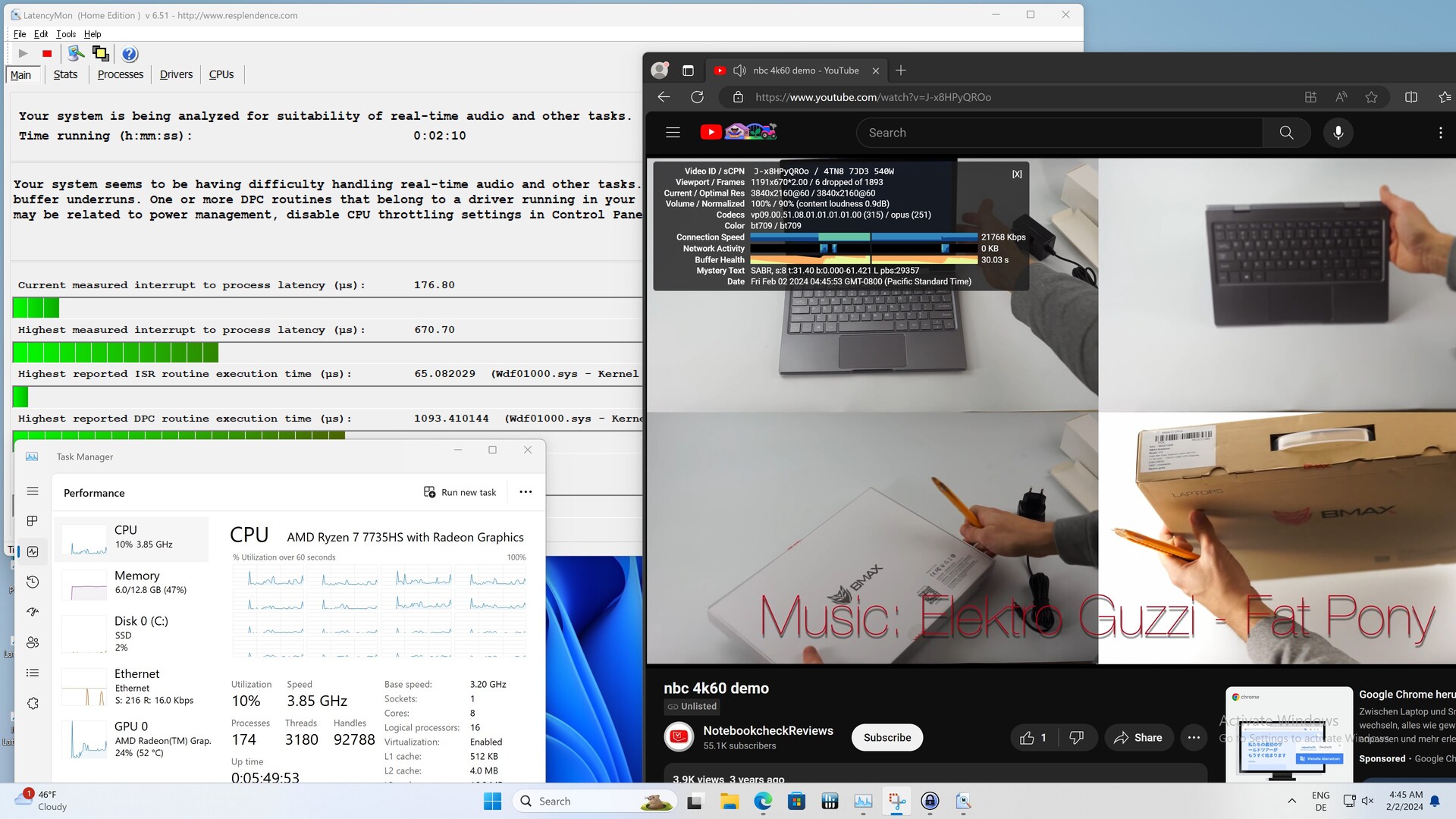Like the nbc 4k60 demo video
The width and height of the screenshot is (1456, 819).
(1034, 738)
